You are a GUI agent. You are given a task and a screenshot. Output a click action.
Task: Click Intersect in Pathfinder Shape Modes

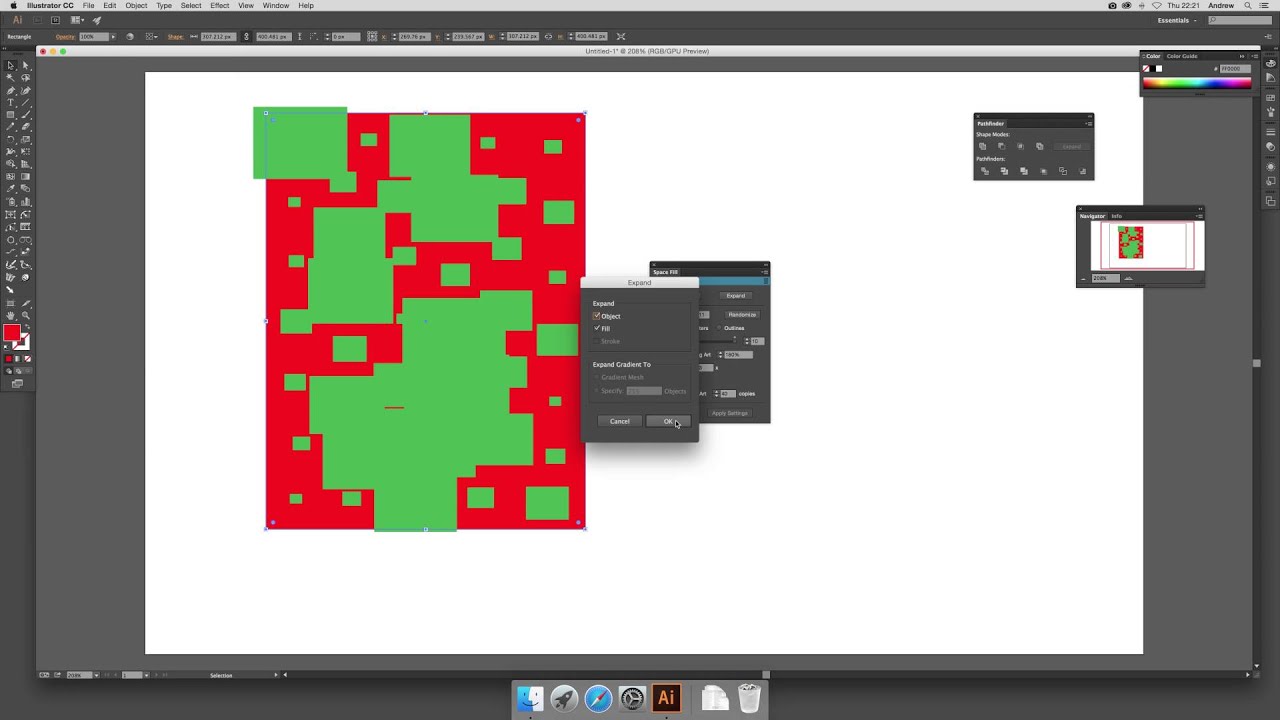tap(1020, 146)
